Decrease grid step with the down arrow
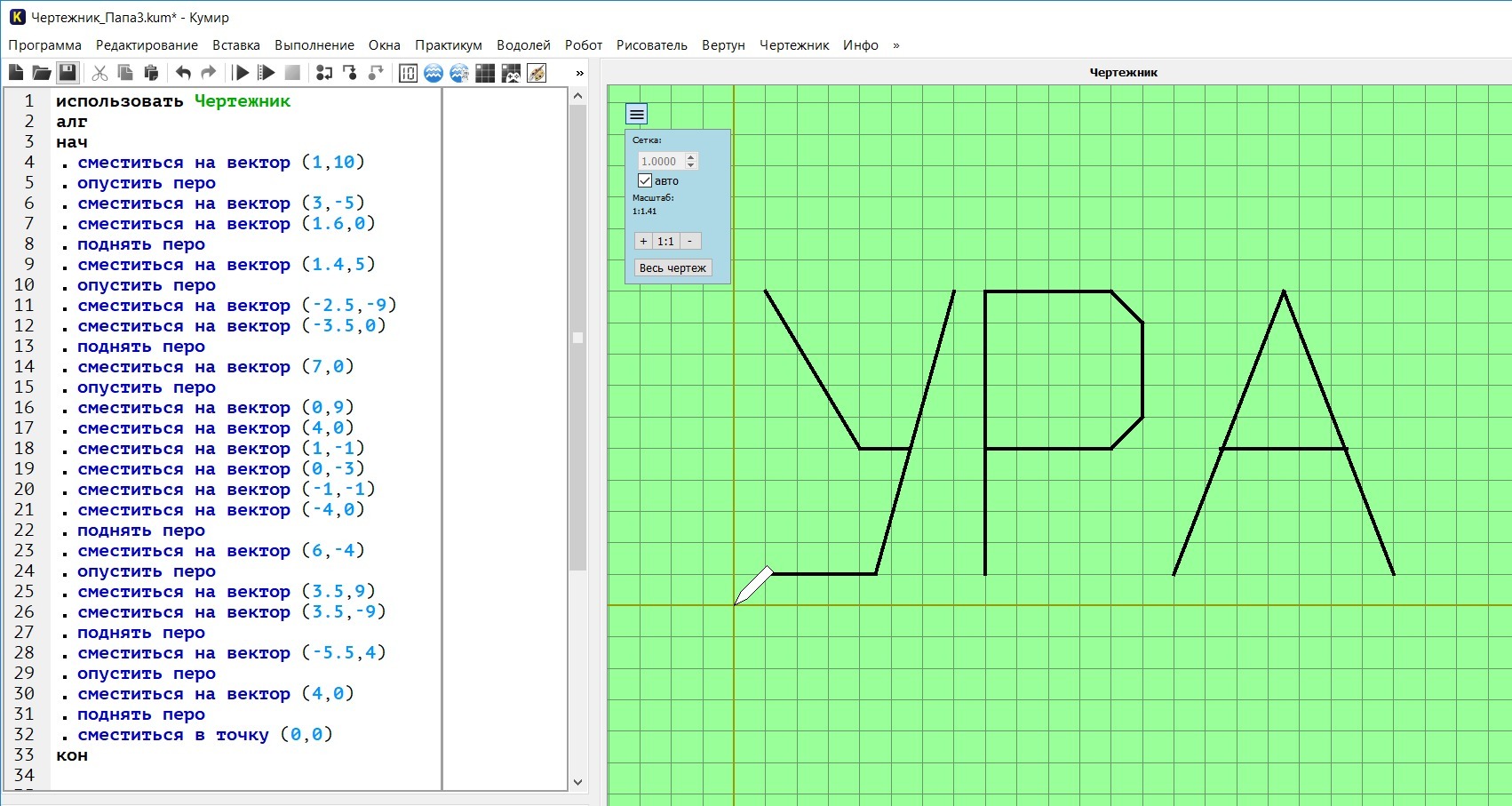This screenshot has width=1512, height=806. 691,165
